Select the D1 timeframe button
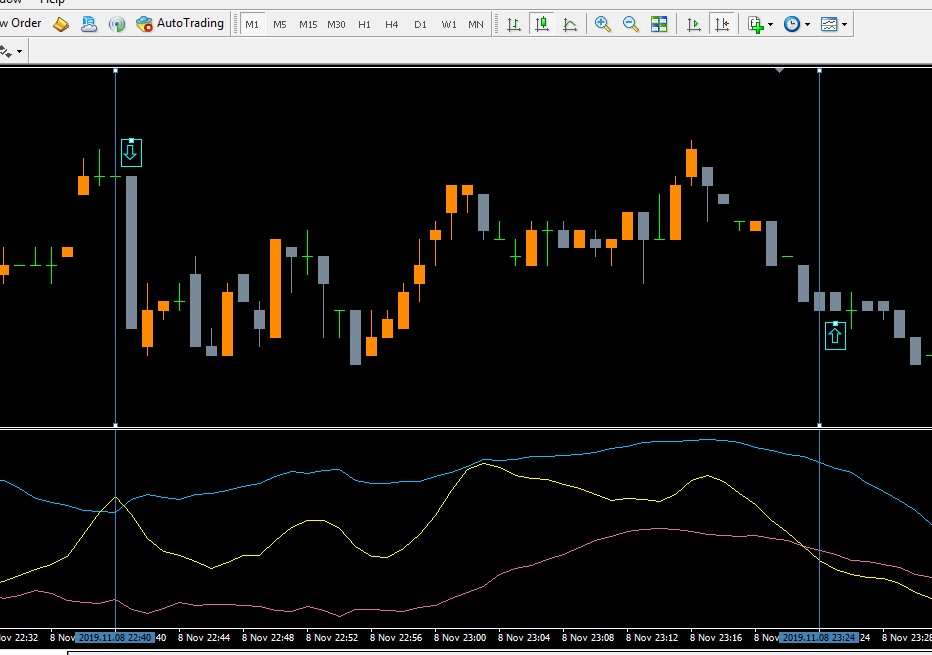Viewport: 932px width, 655px height. 420,24
